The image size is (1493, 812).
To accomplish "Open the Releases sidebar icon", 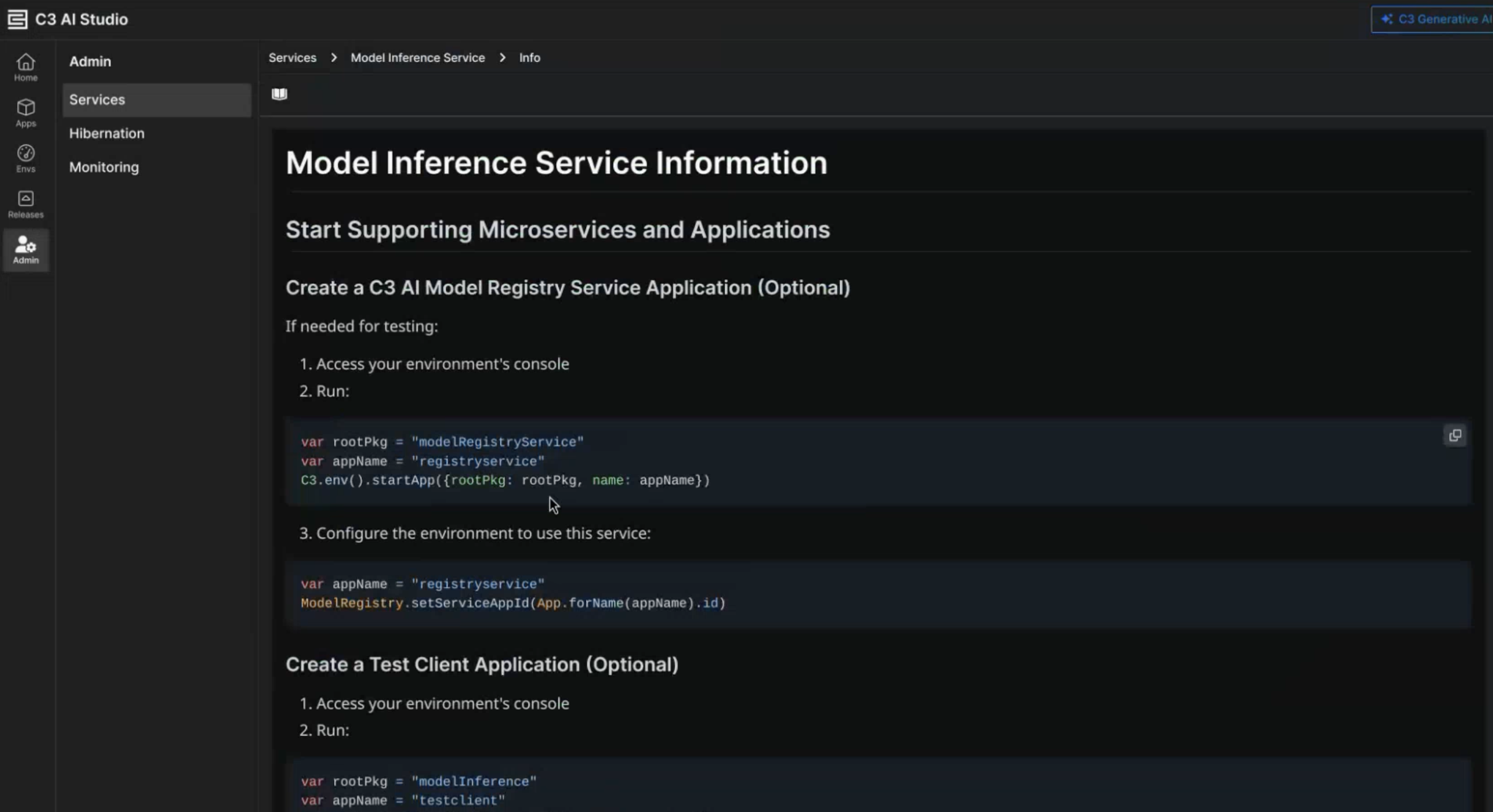I will [25, 204].
